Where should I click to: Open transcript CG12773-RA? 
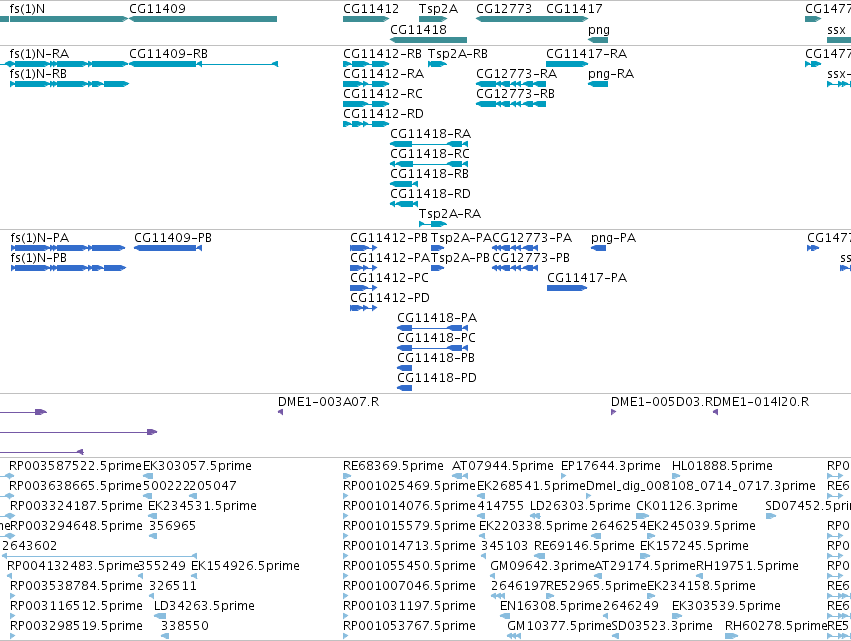[x=516, y=74]
